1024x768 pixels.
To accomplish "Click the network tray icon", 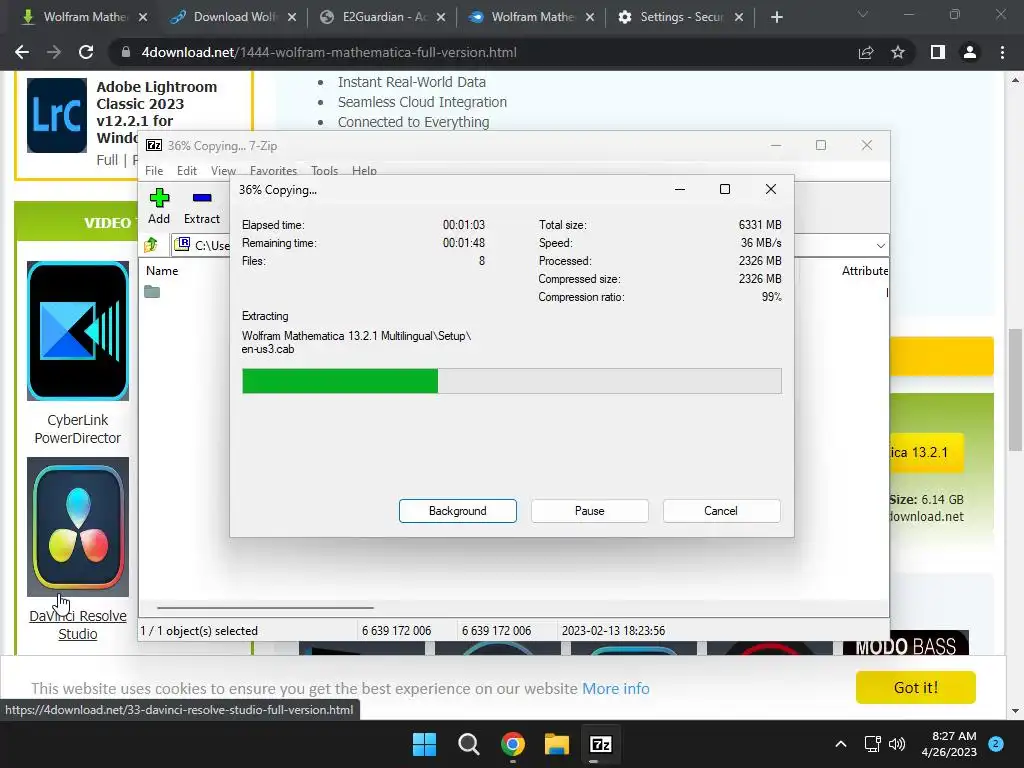I will pos(872,744).
